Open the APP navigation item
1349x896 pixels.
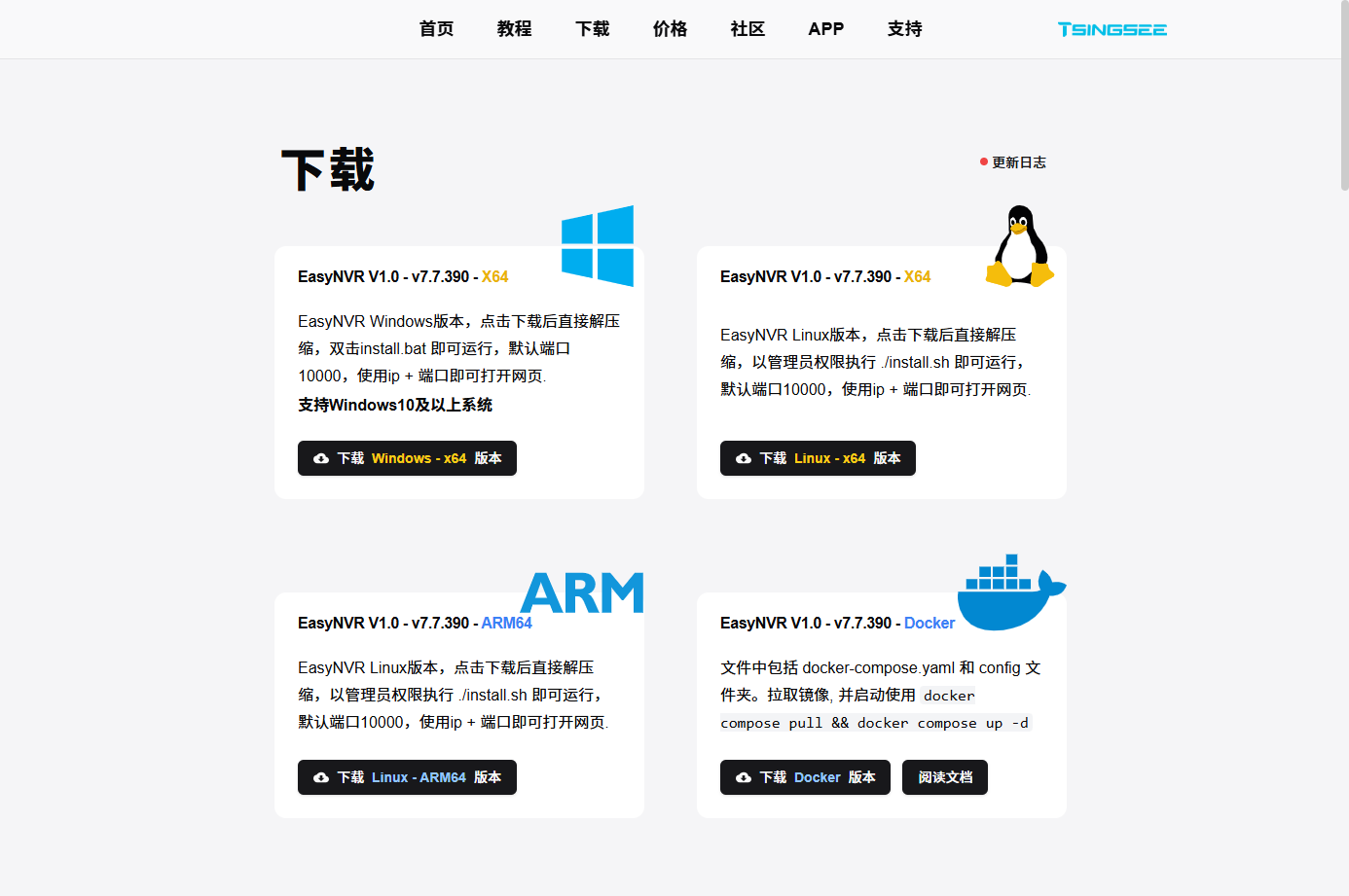(x=826, y=29)
